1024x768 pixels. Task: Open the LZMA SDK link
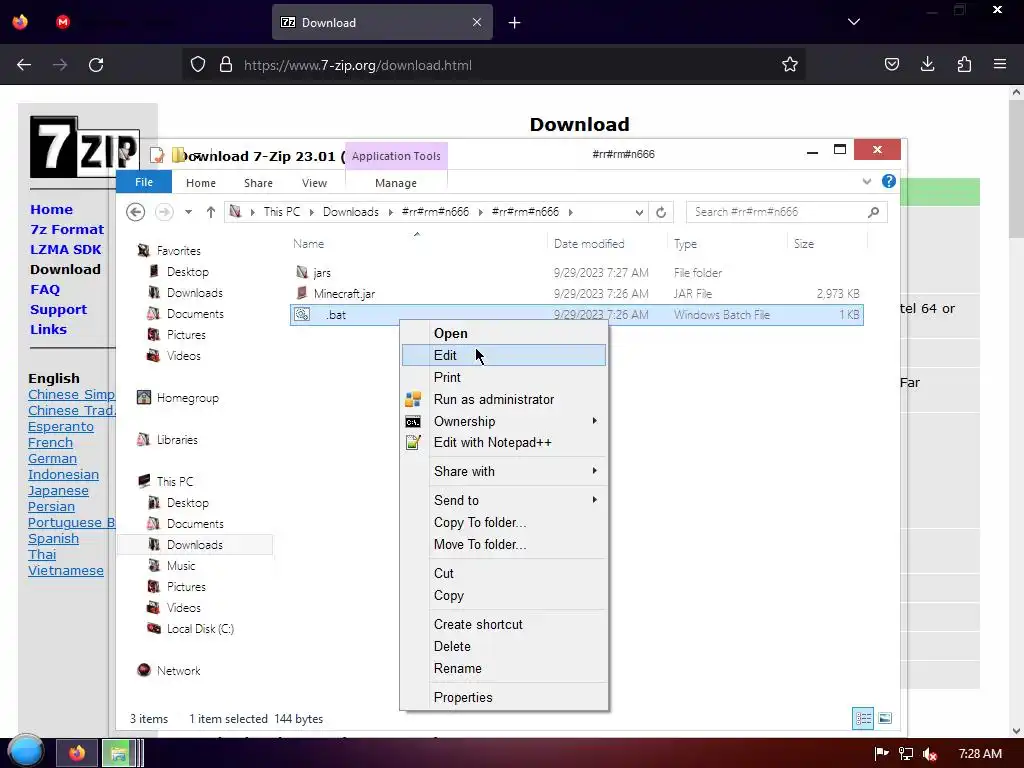click(65, 249)
